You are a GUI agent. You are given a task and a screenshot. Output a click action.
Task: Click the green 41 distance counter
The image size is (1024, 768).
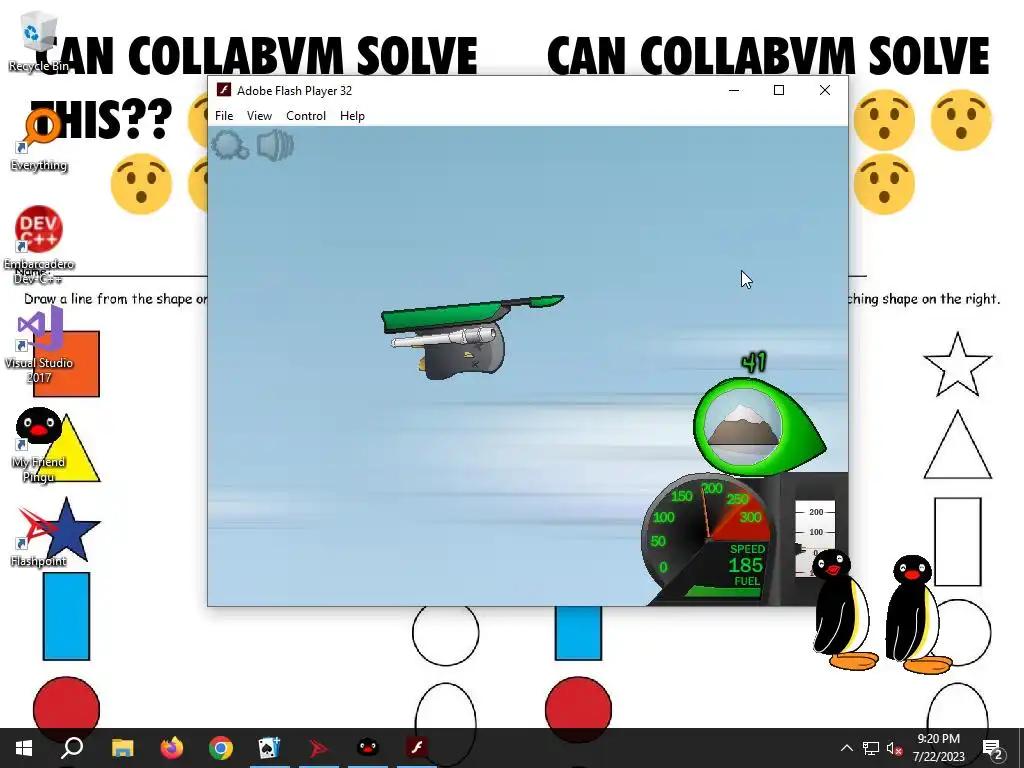[754, 362]
